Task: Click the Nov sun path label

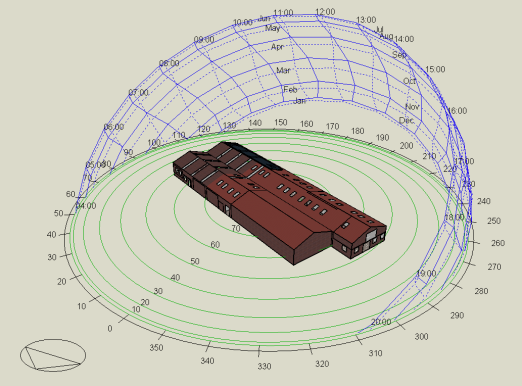Action: click(x=412, y=107)
